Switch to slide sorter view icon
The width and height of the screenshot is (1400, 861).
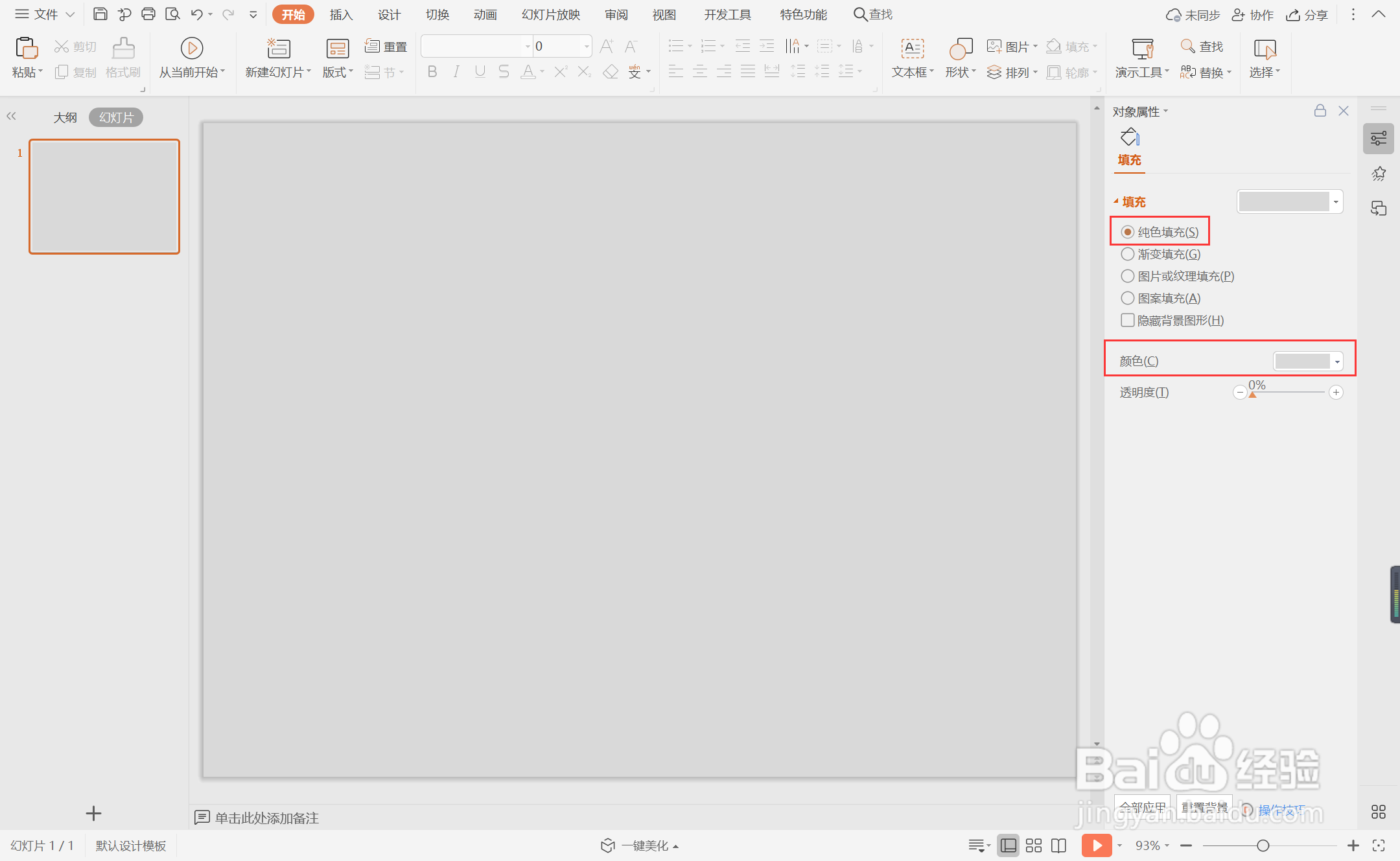pyautogui.click(x=1034, y=845)
